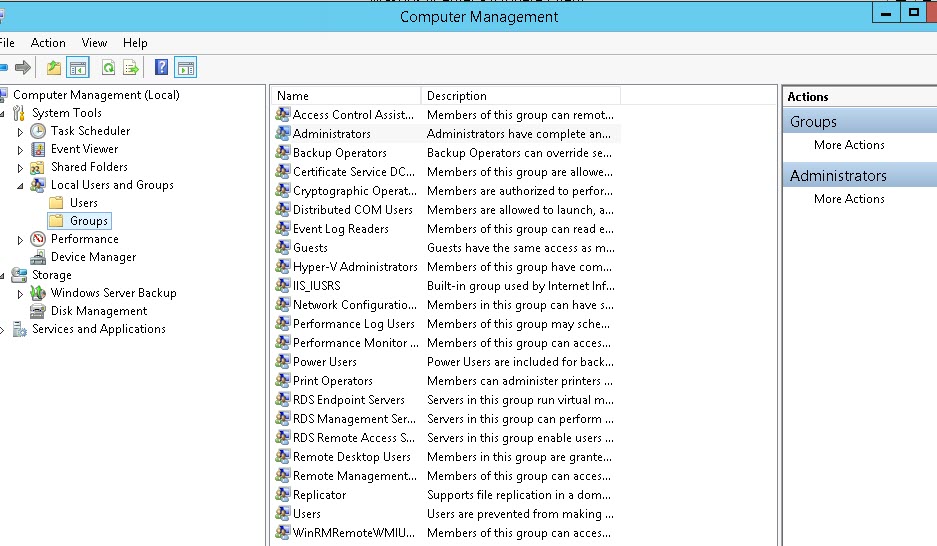
Task: Click the Refresh toolbar icon
Action: click(x=107, y=68)
